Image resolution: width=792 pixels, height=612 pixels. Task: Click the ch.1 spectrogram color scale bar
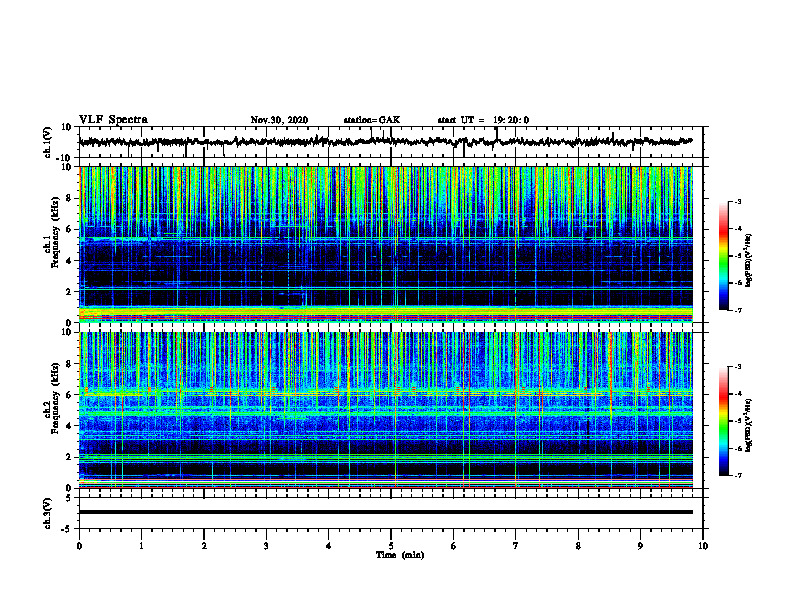point(724,256)
